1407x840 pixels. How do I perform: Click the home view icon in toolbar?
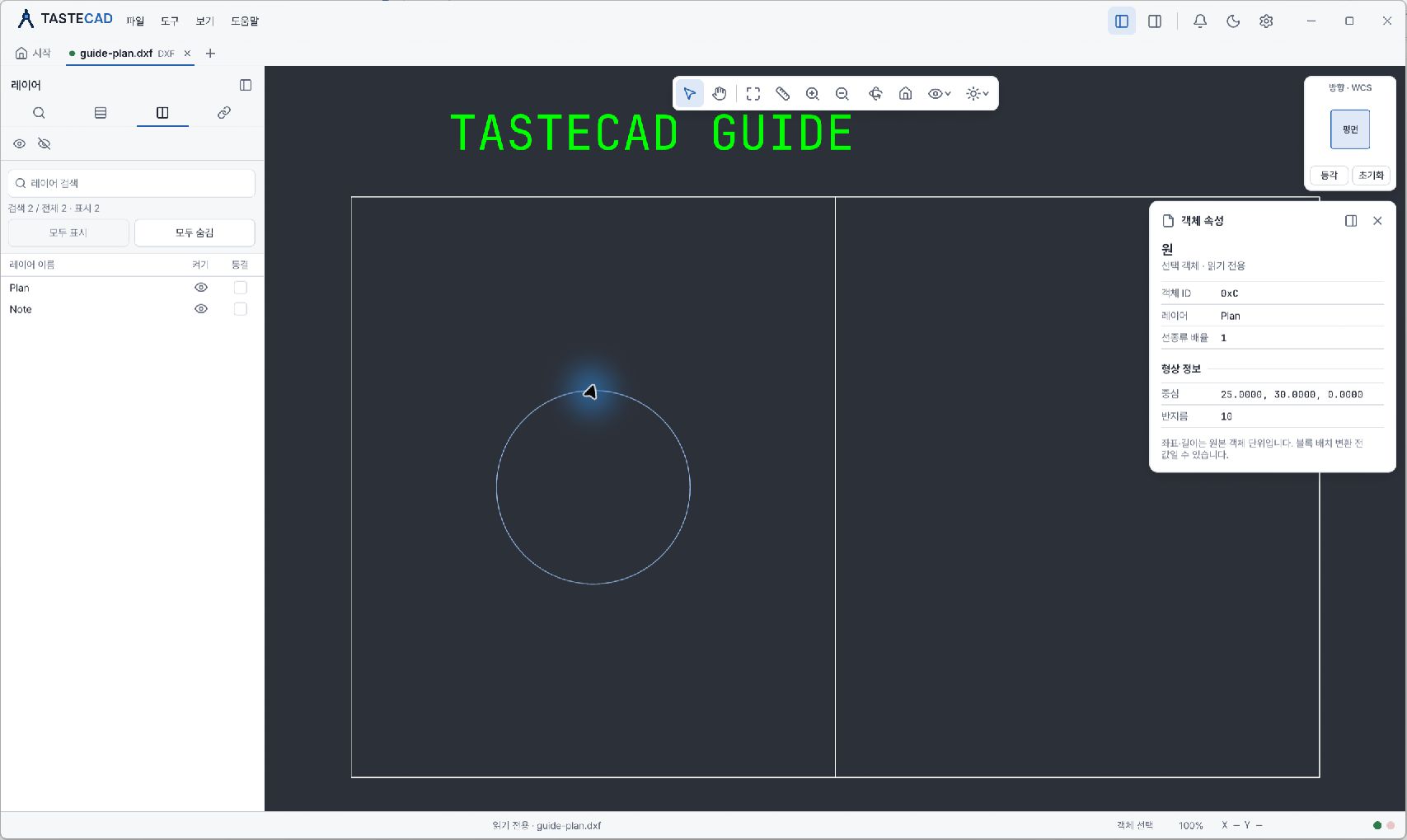(x=905, y=93)
